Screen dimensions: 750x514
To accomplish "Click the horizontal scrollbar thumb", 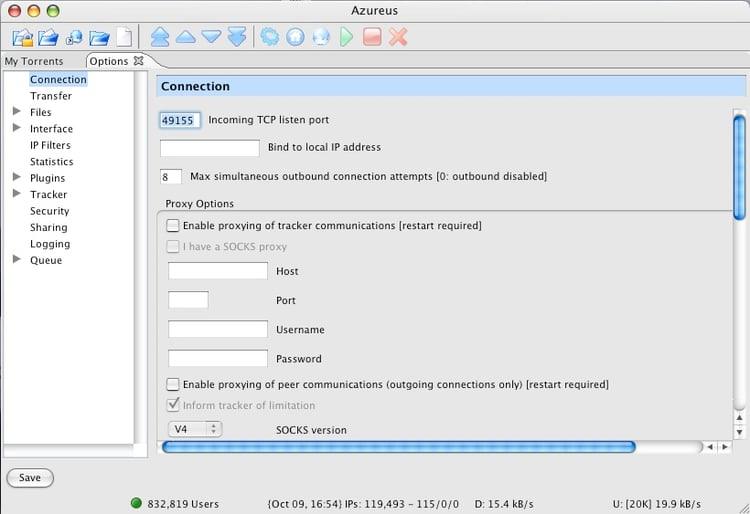I will click(398, 447).
